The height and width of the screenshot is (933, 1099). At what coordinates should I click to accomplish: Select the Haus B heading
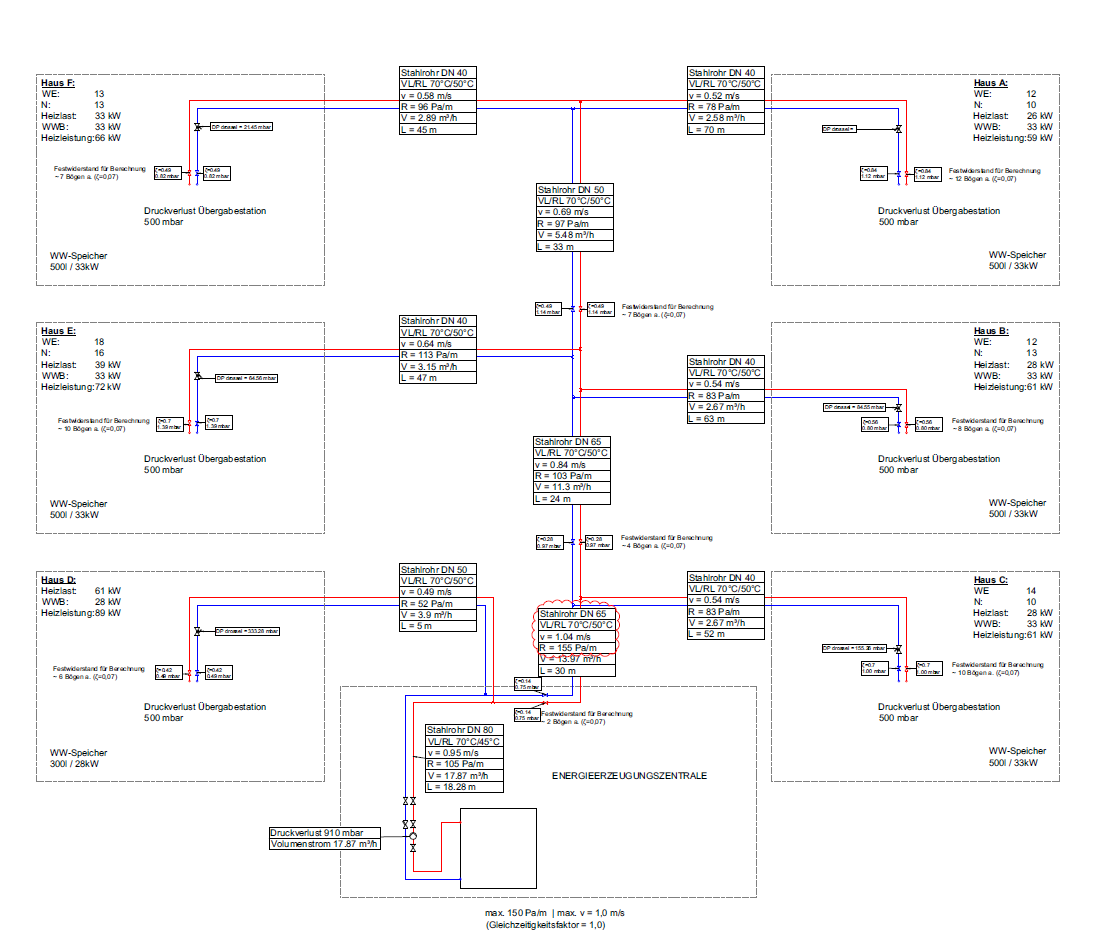click(990, 330)
